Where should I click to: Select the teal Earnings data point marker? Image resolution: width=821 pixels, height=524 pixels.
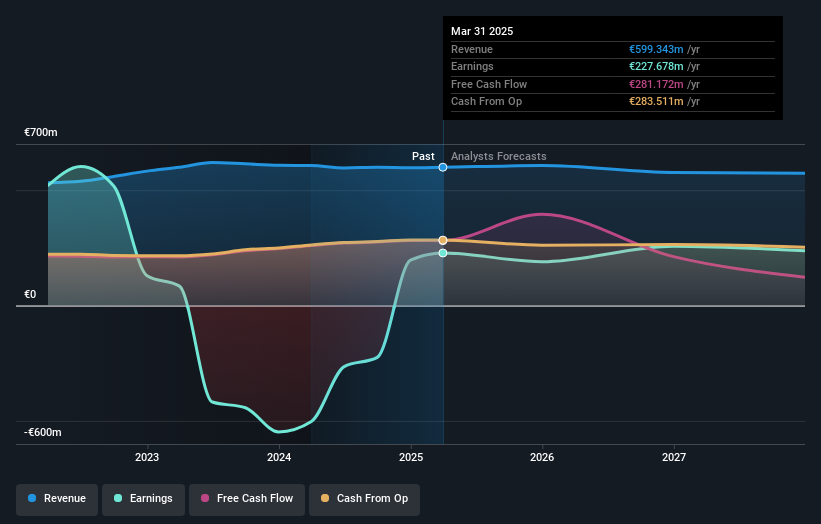pyautogui.click(x=443, y=253)
